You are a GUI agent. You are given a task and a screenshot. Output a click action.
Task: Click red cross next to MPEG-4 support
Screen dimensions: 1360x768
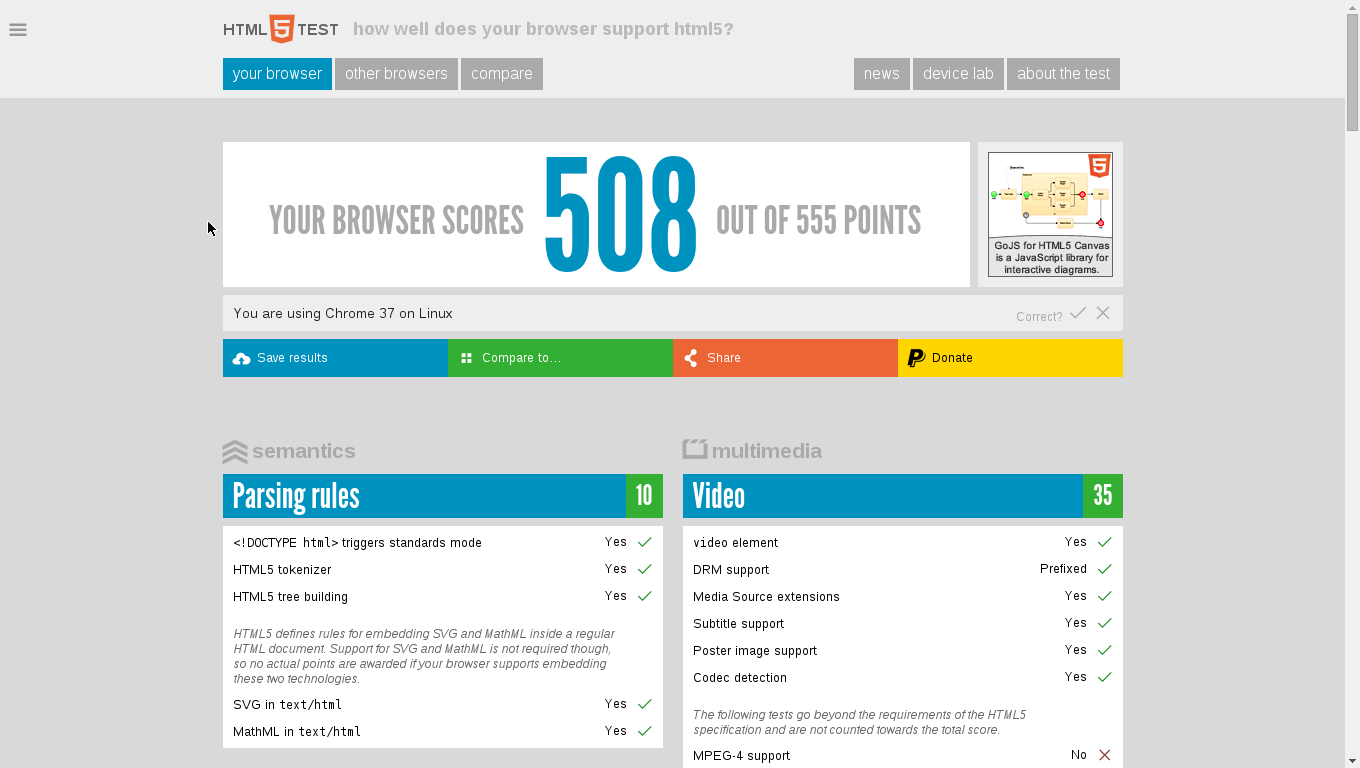click(x=1105, y=755)
